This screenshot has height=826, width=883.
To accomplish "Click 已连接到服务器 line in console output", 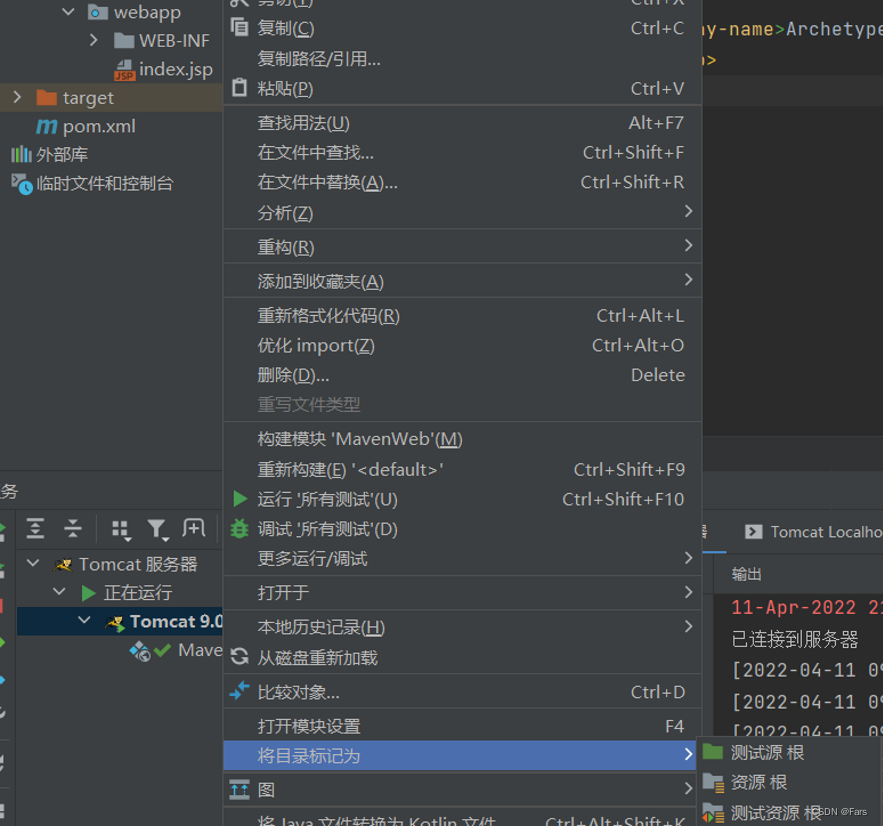I will tap(795, 639).
